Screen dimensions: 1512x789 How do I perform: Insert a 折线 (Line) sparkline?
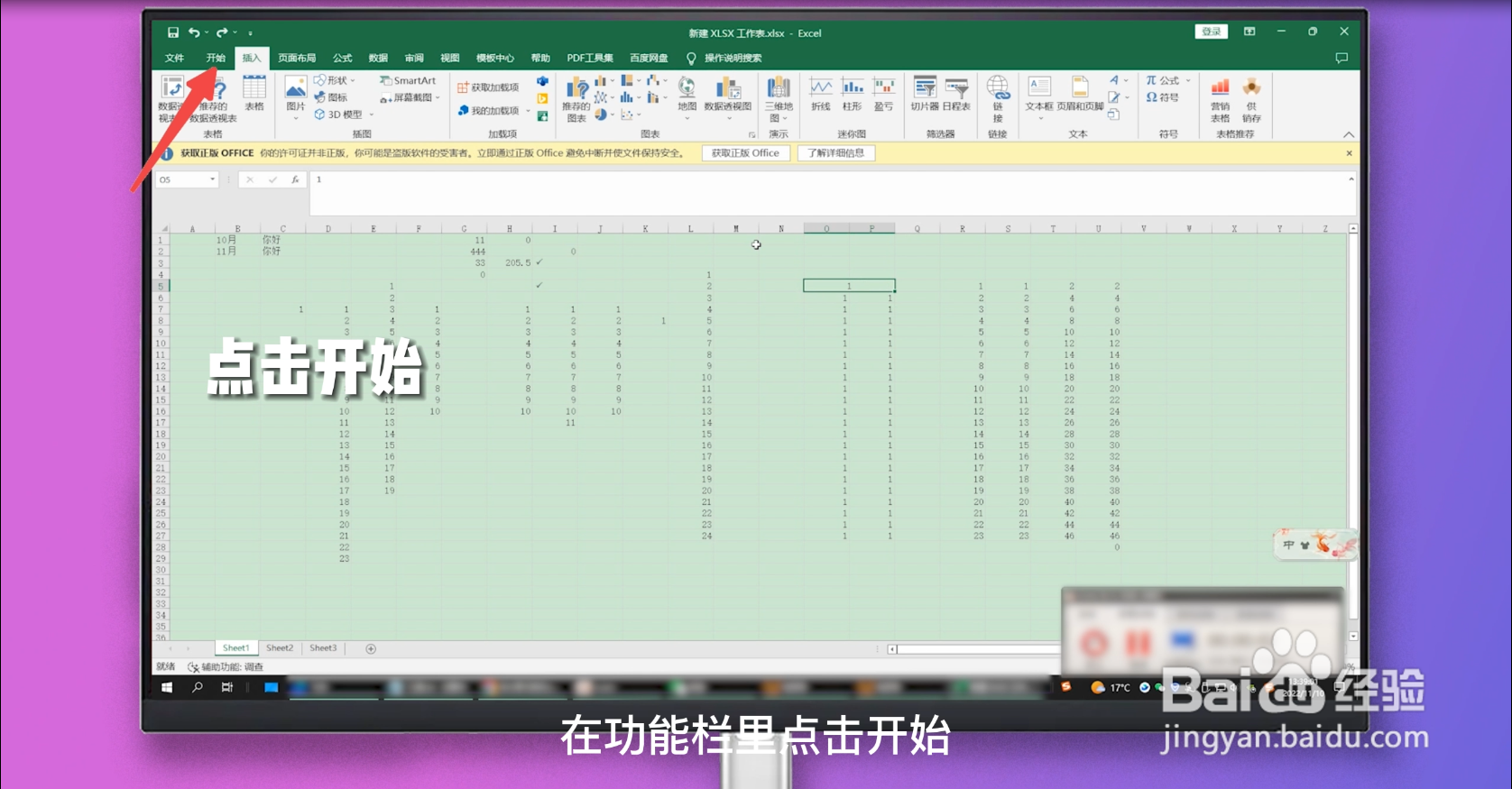(x=820, y=94)
